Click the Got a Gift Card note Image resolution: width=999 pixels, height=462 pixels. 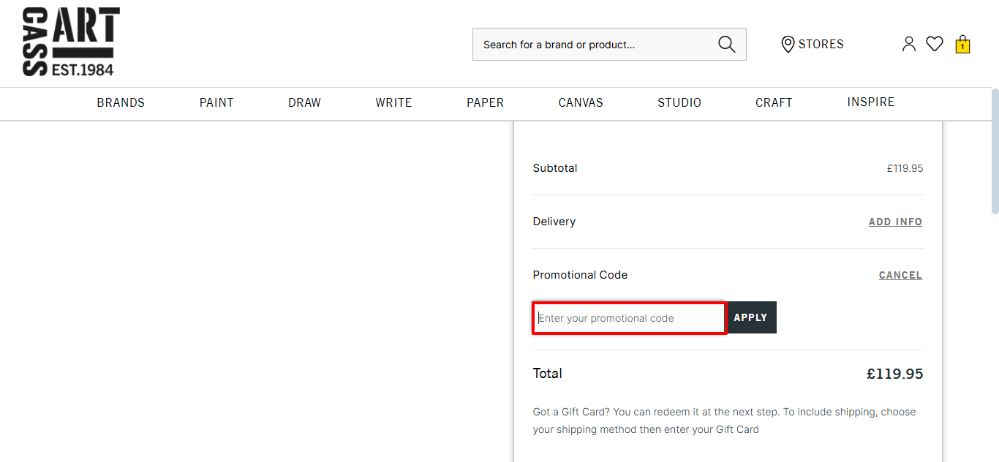coord(724,421)
